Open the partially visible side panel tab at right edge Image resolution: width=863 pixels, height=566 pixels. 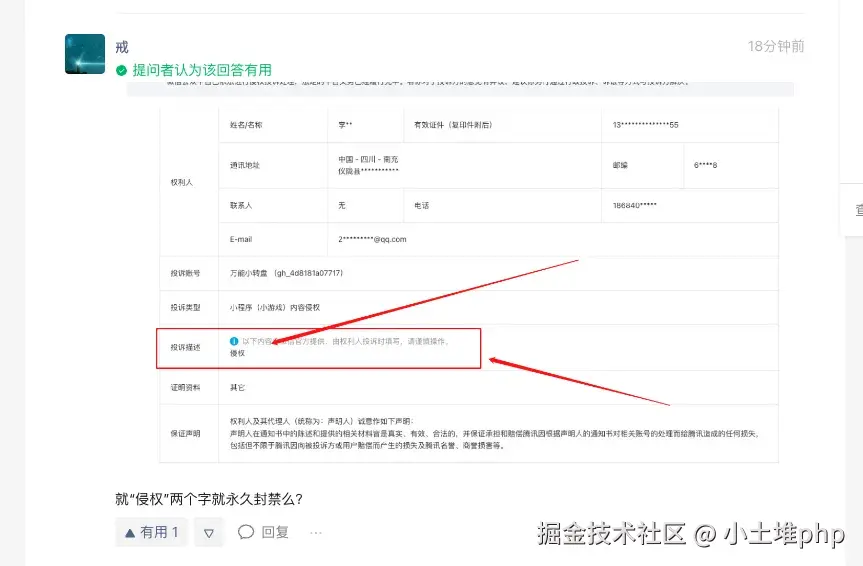coord(854,210)
